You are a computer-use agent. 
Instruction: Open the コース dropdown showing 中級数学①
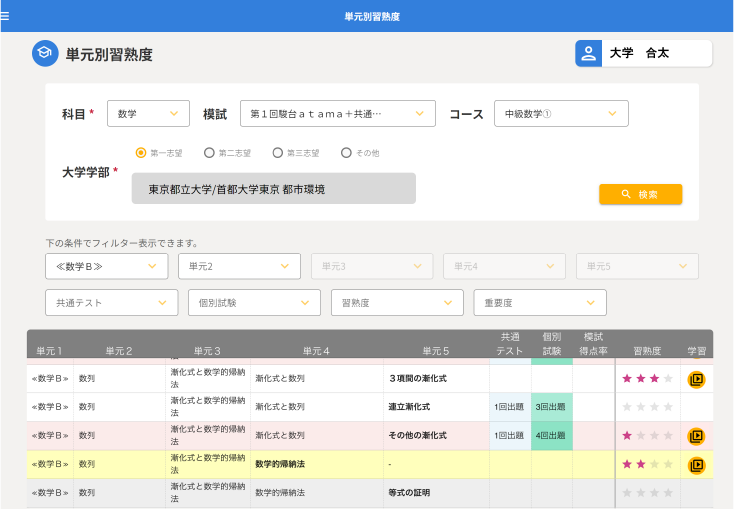tap(561, 113)
